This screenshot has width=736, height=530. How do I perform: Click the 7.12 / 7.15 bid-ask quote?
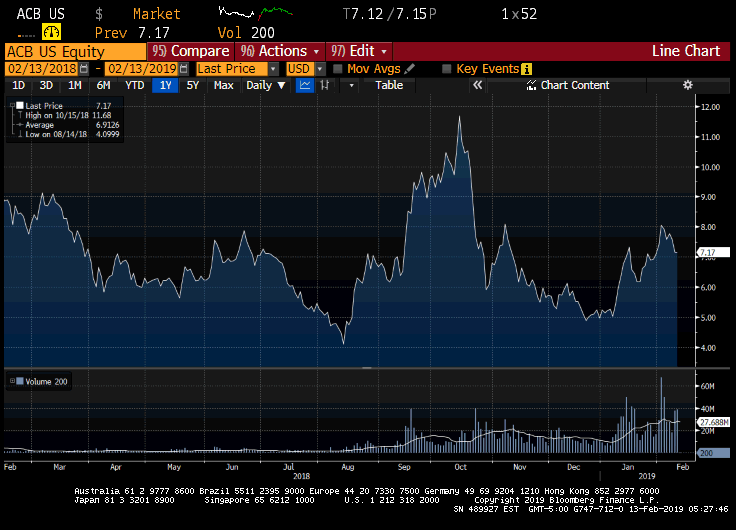[x=390, y=14]
